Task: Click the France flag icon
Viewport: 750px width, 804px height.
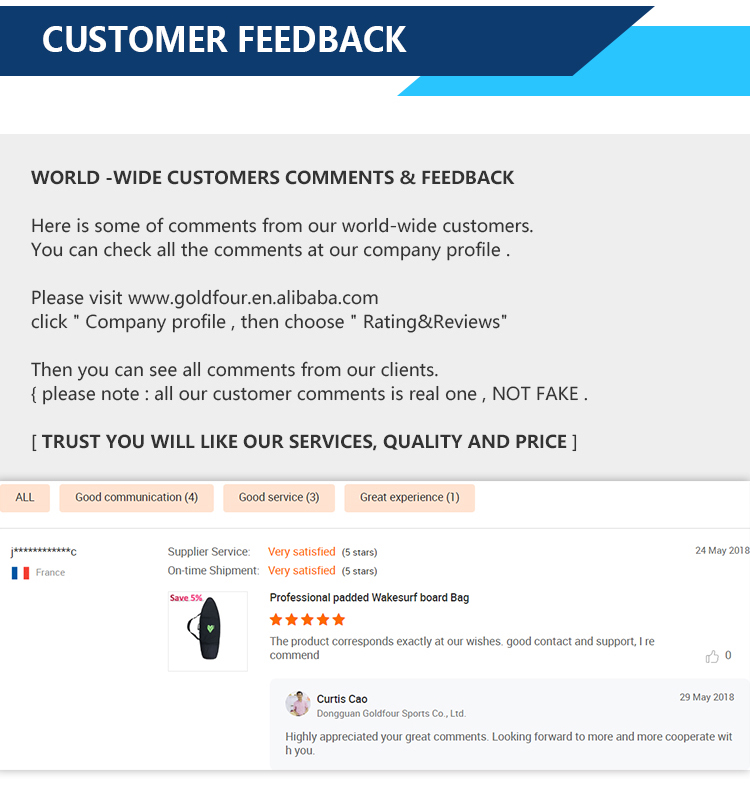Action: [20, 573]
